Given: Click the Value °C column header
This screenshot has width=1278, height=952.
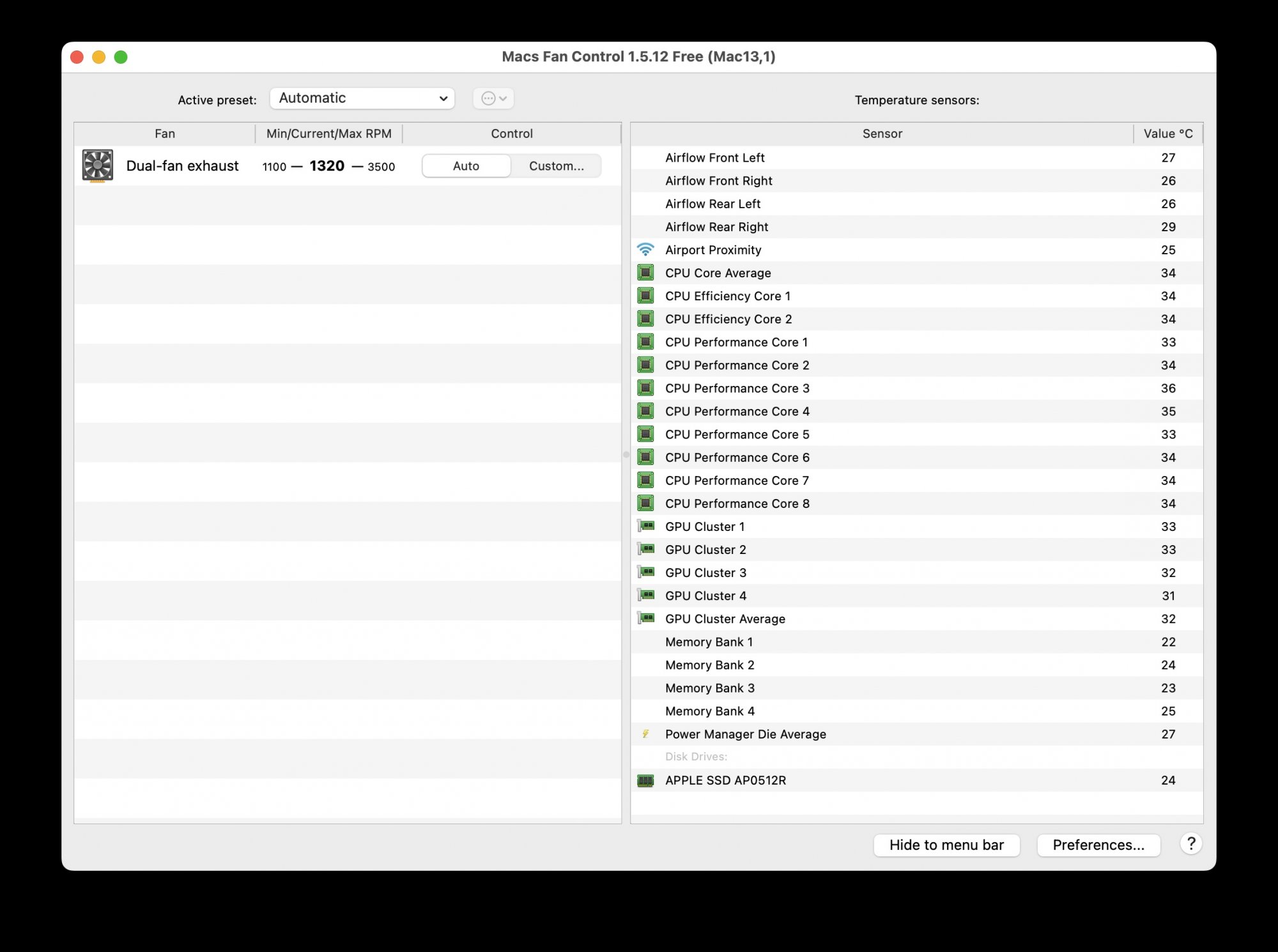Looking at the screenshot, I should pos(1167,134).
